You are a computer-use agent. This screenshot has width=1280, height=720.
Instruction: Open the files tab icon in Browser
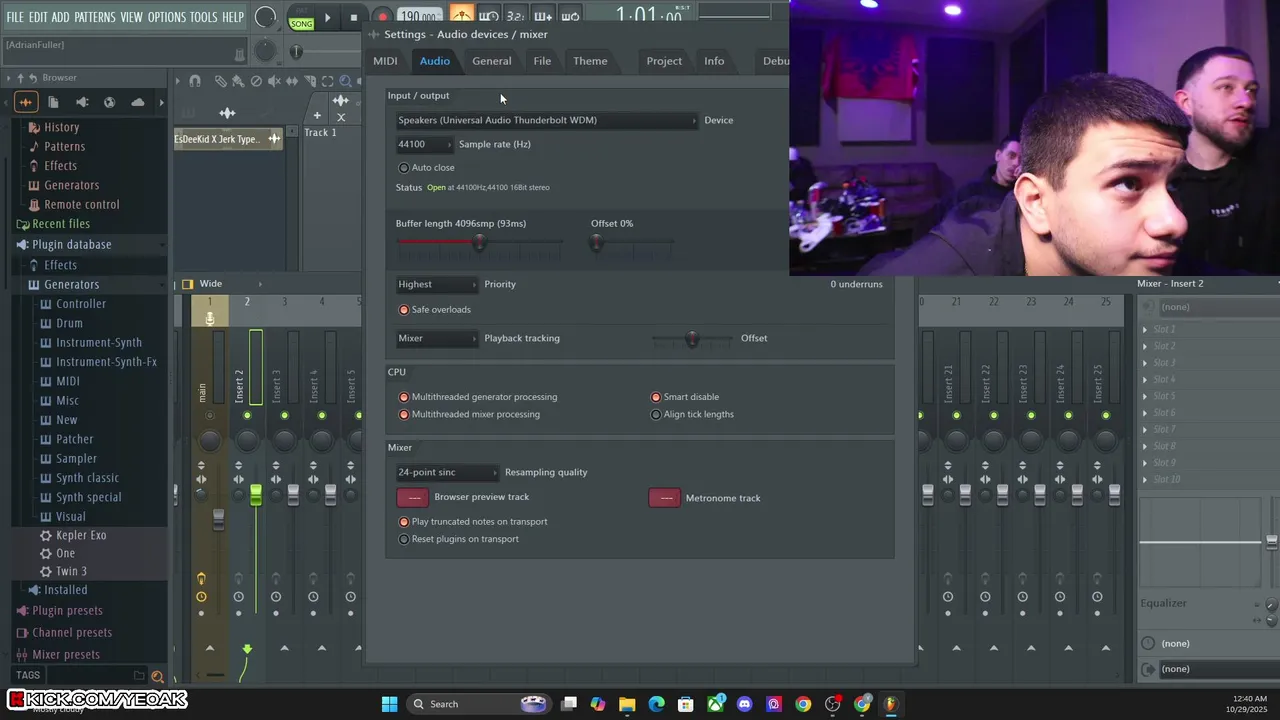point(53,102)
